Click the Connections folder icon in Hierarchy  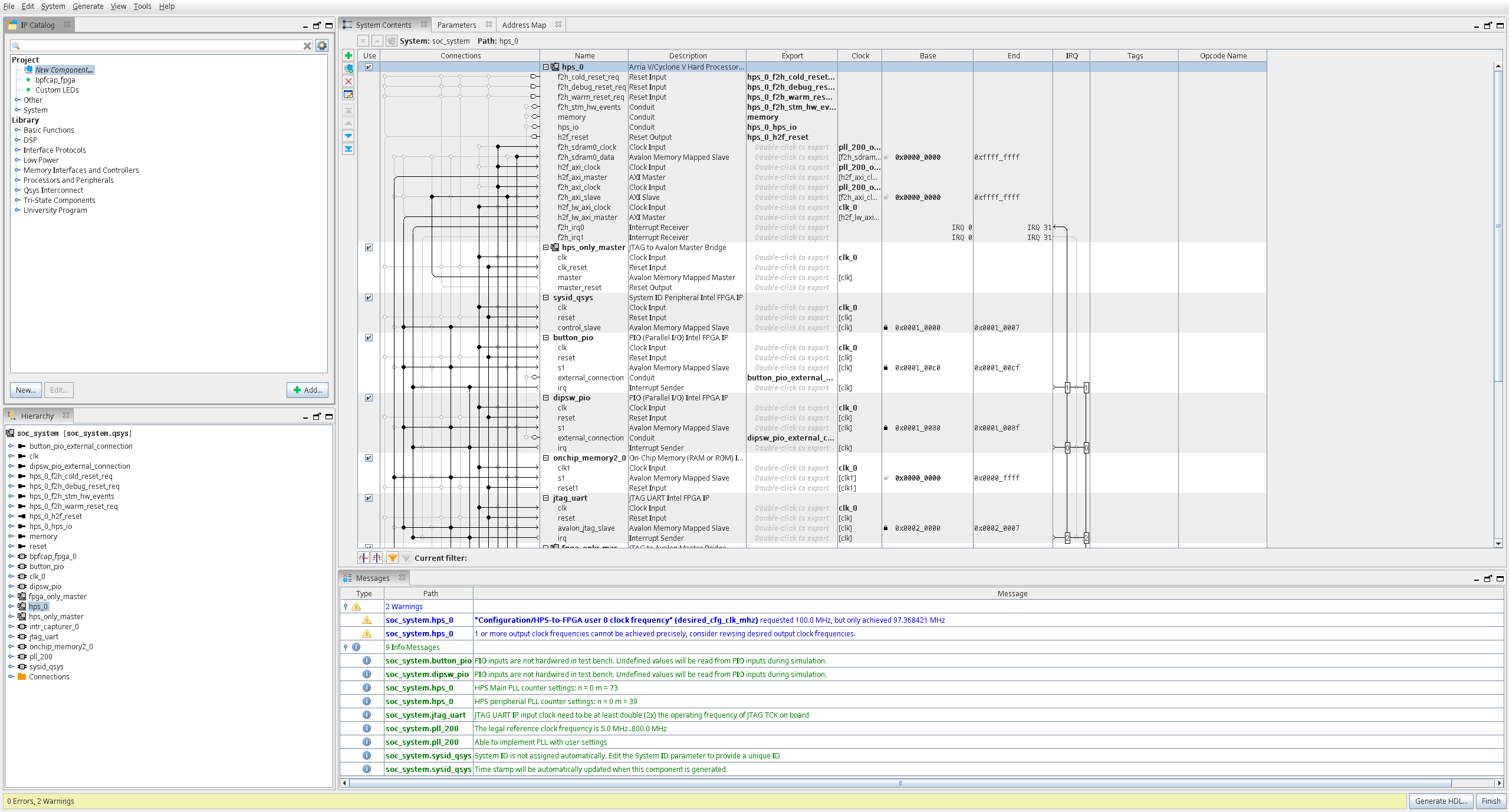click(x=22, y=676)
